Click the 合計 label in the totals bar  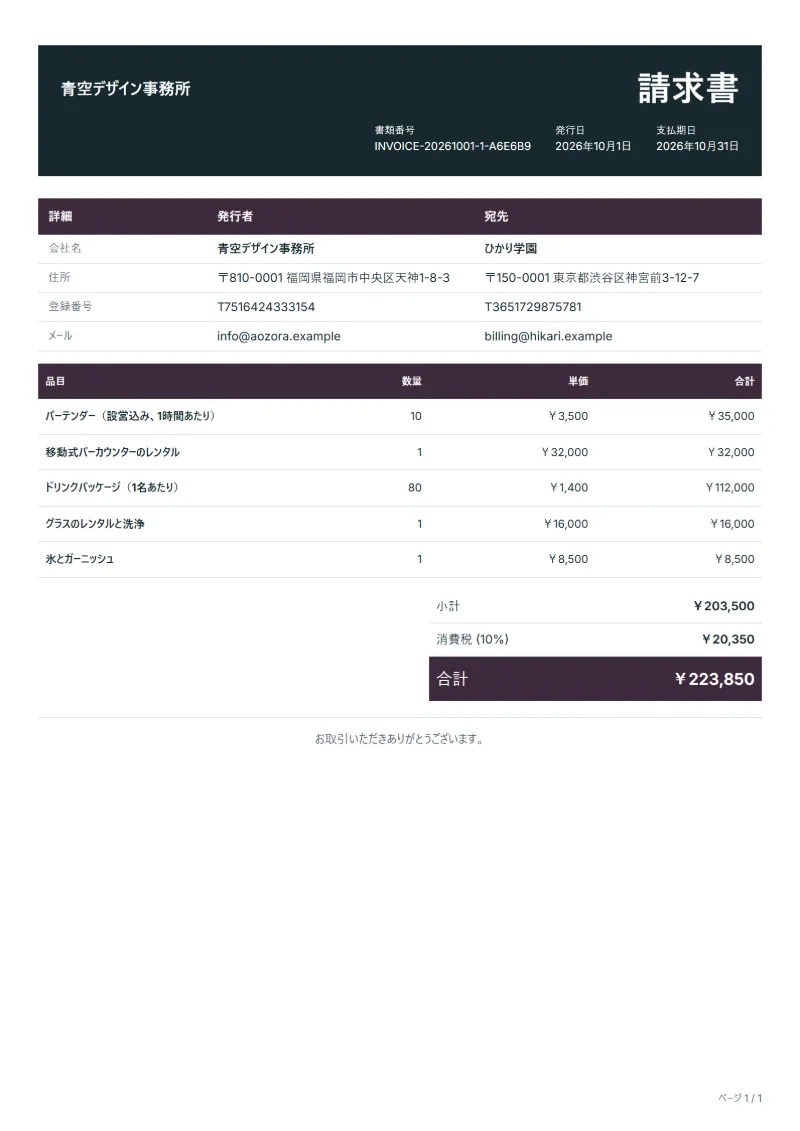[452, 679]
